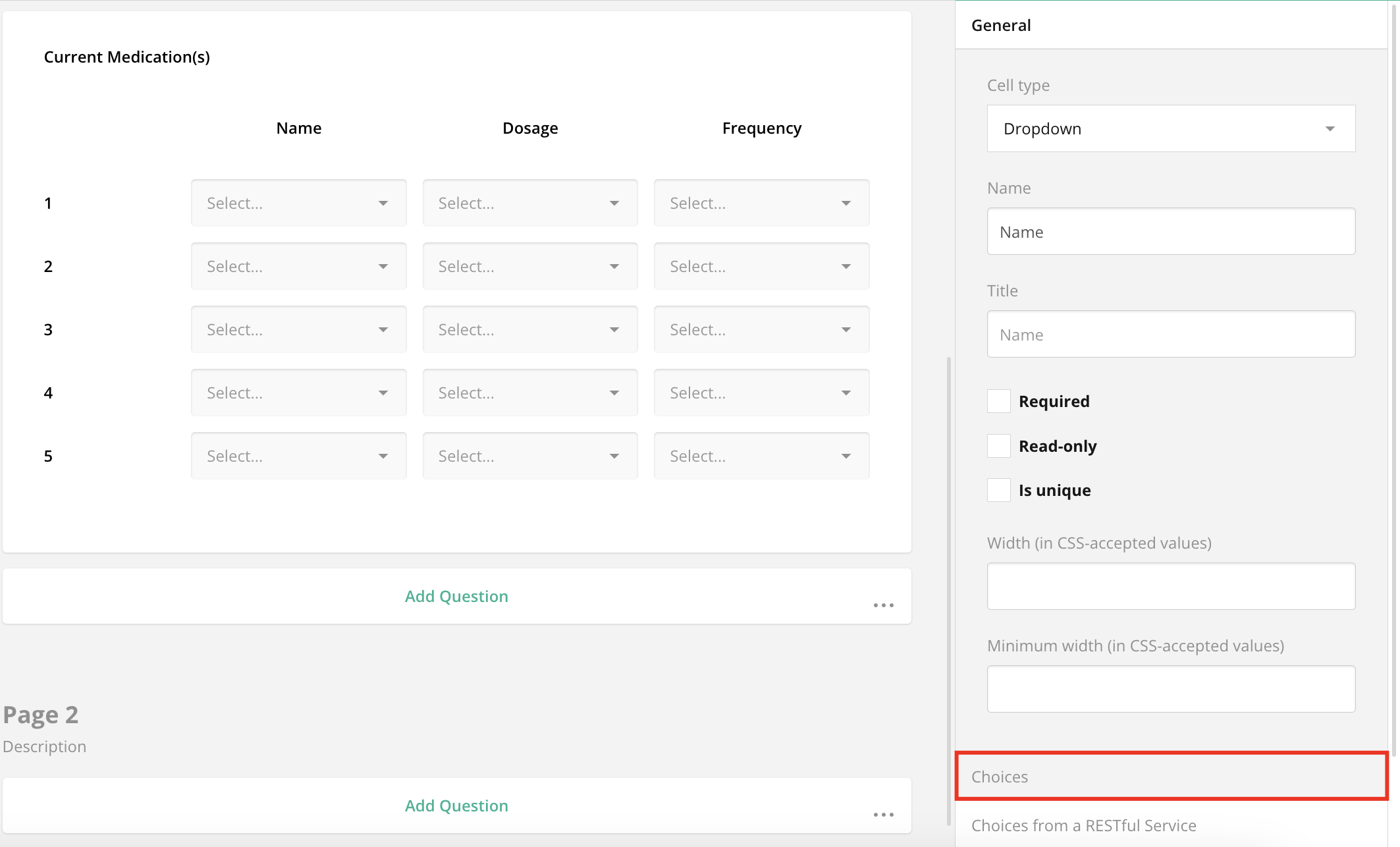
Task: Click the dropdown chevron on row 1 Name select
Action: coord(383,203)
